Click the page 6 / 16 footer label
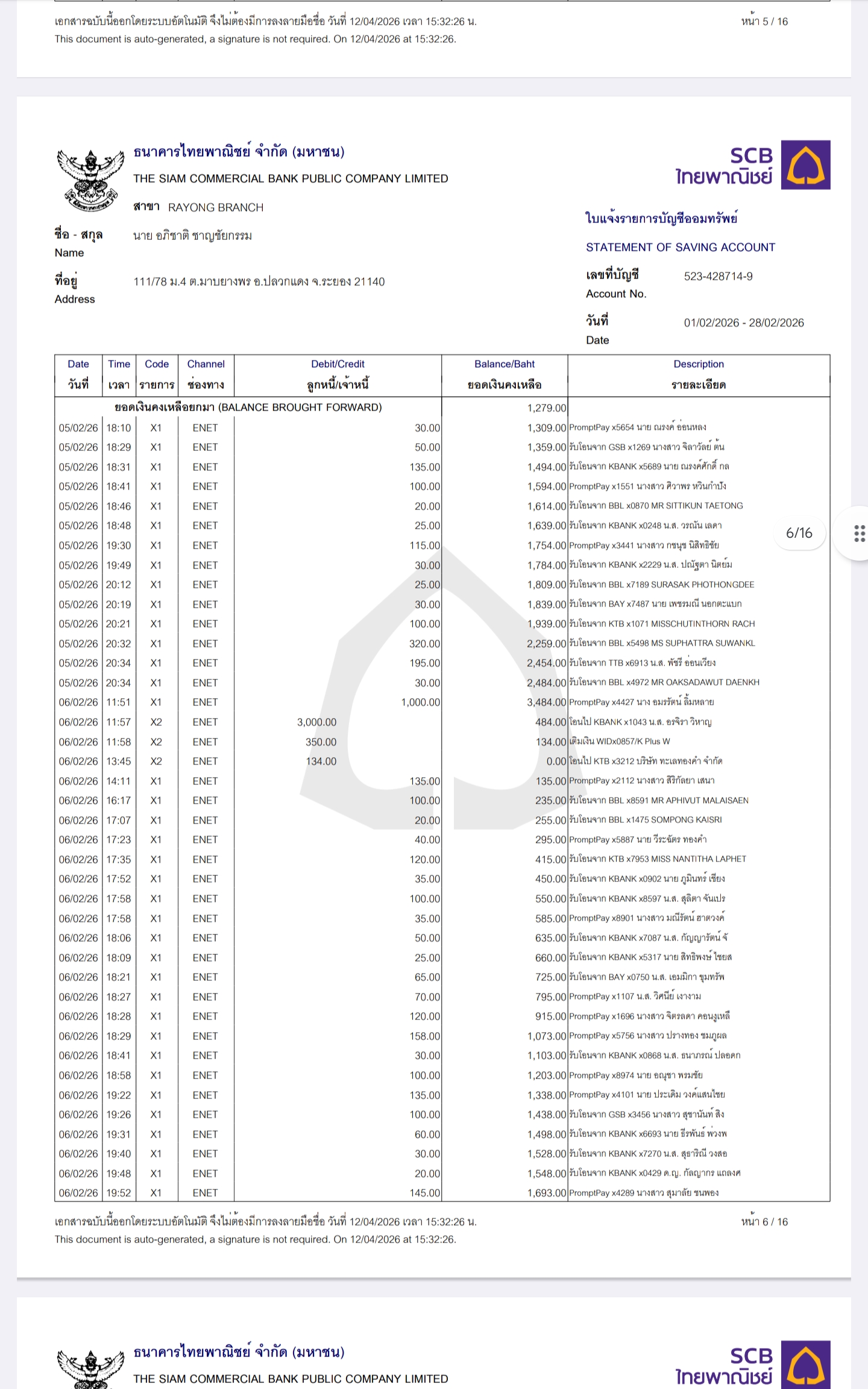The image size is (868, 1389). click(x=764, y=1222)
